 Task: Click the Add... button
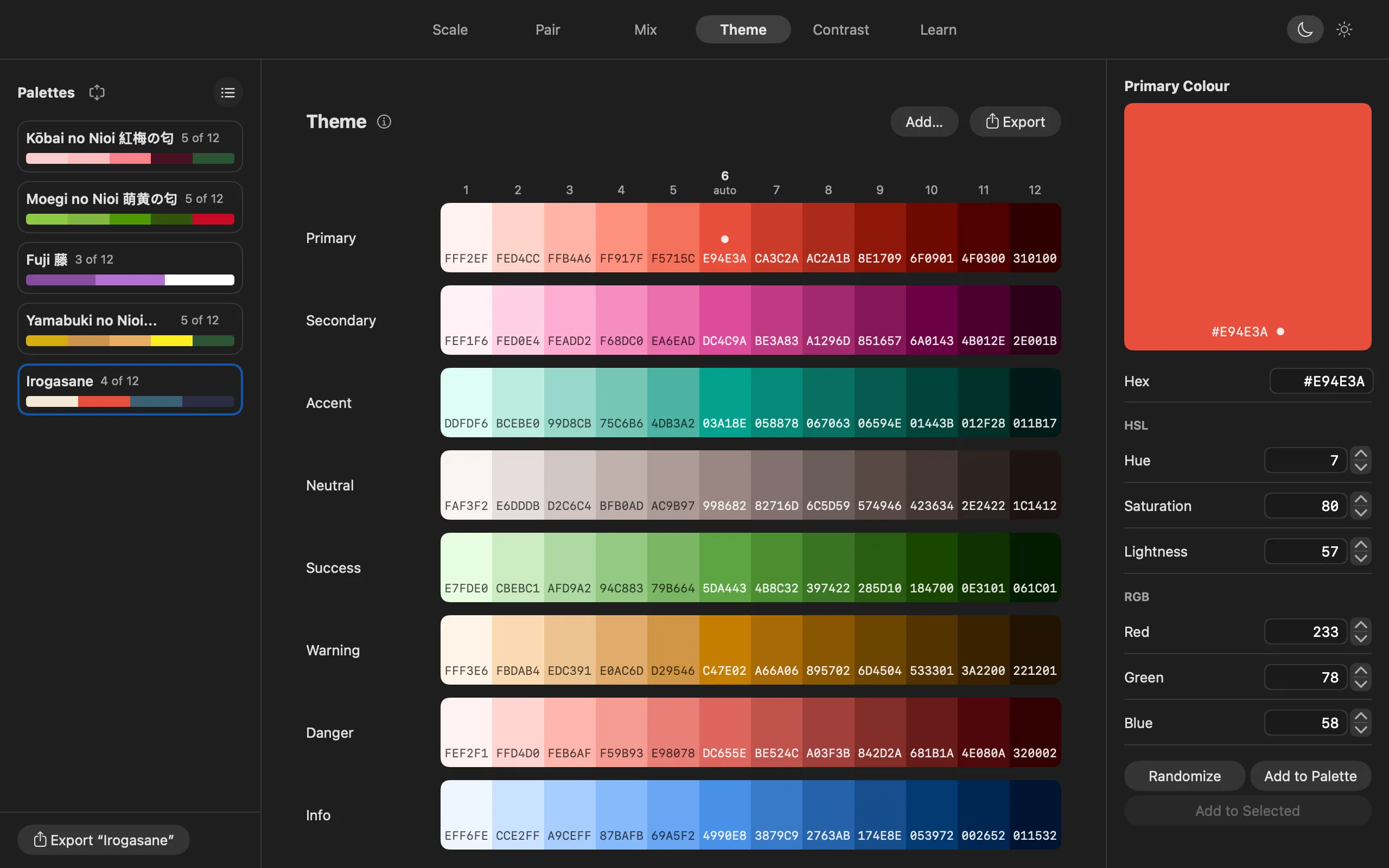coord(924,122)
